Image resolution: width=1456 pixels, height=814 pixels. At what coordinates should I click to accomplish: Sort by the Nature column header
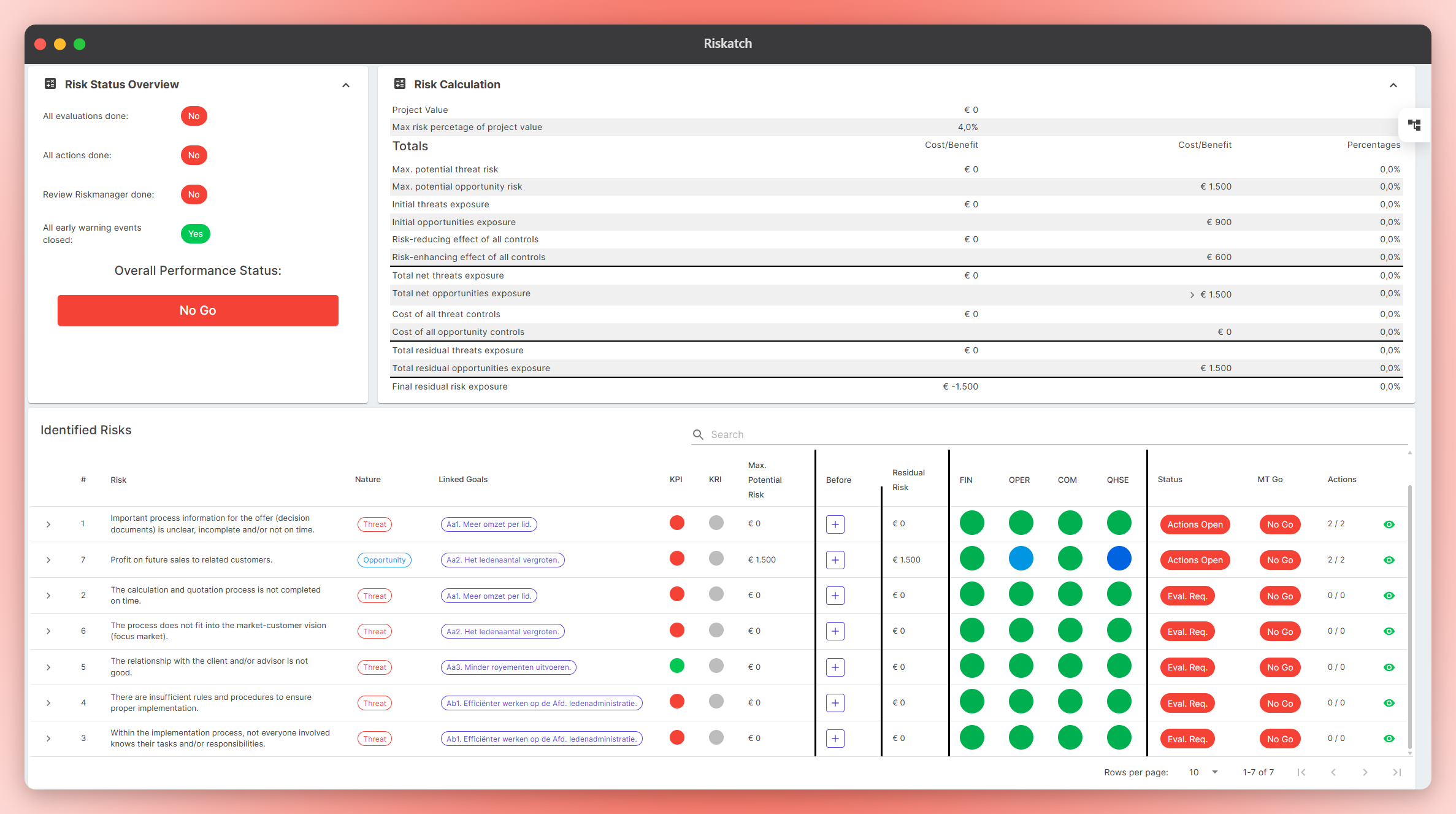click(x=368, y=480)
